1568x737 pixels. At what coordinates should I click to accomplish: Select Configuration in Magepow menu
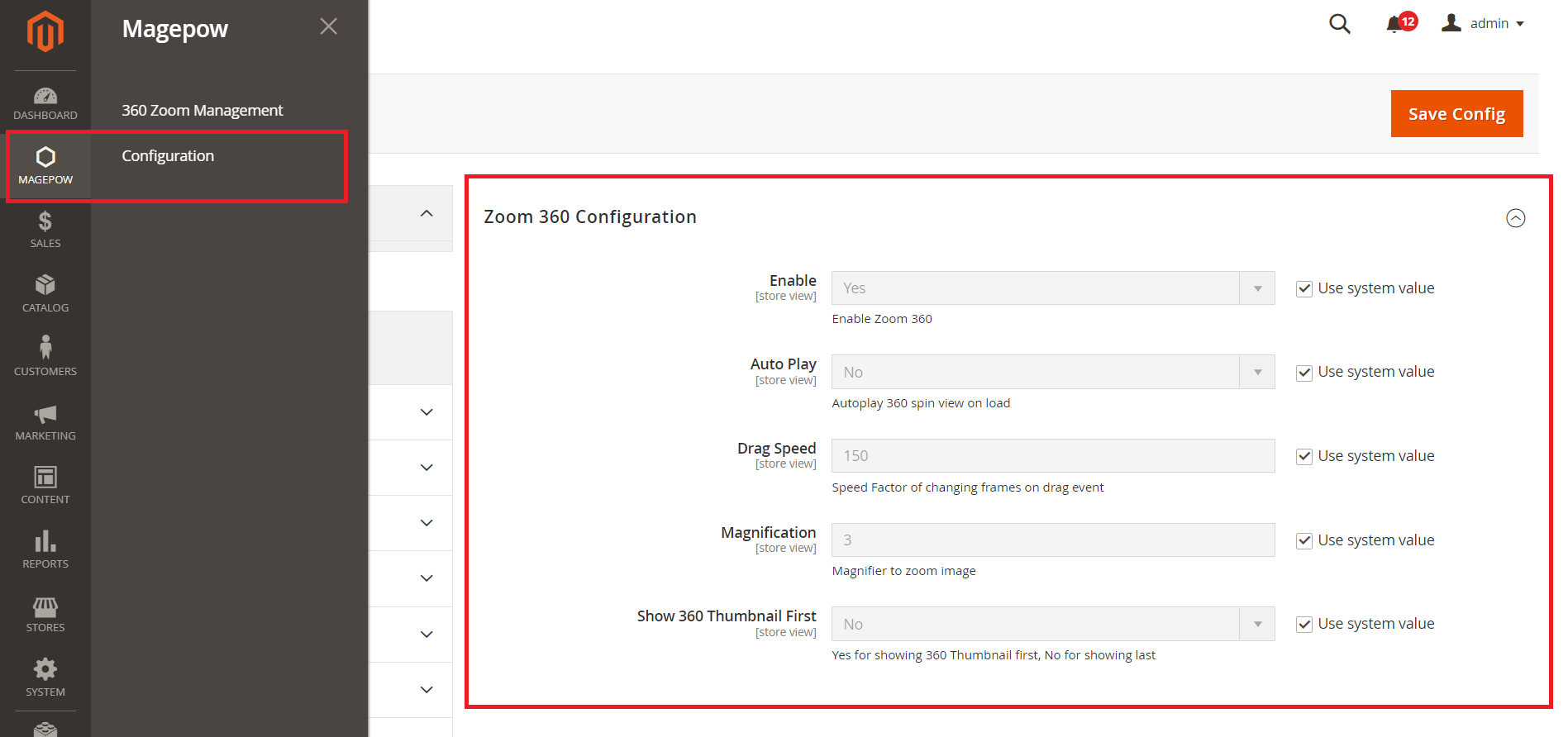(168, 156)
